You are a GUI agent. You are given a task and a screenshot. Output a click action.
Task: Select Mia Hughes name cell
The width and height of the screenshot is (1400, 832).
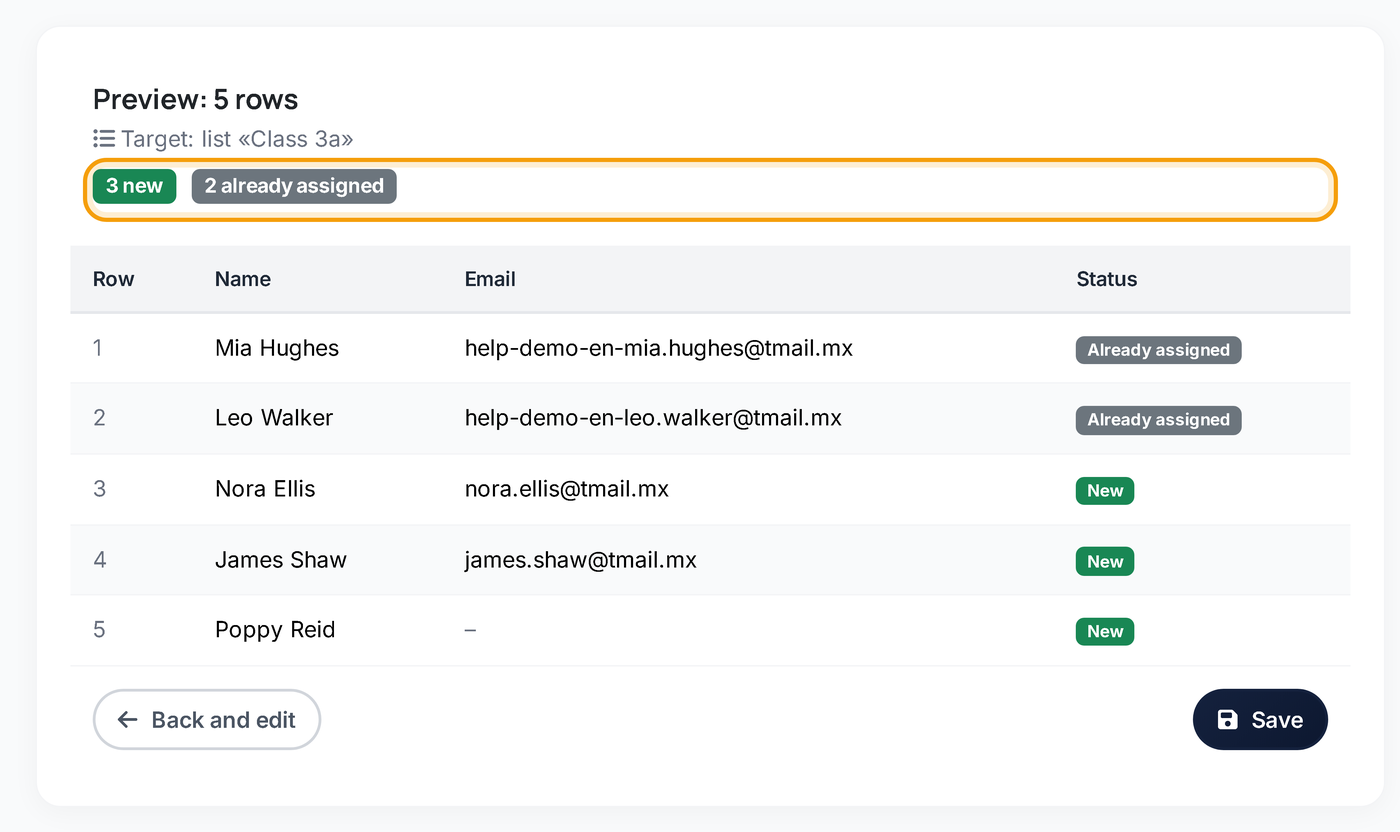tap(277, 348)
